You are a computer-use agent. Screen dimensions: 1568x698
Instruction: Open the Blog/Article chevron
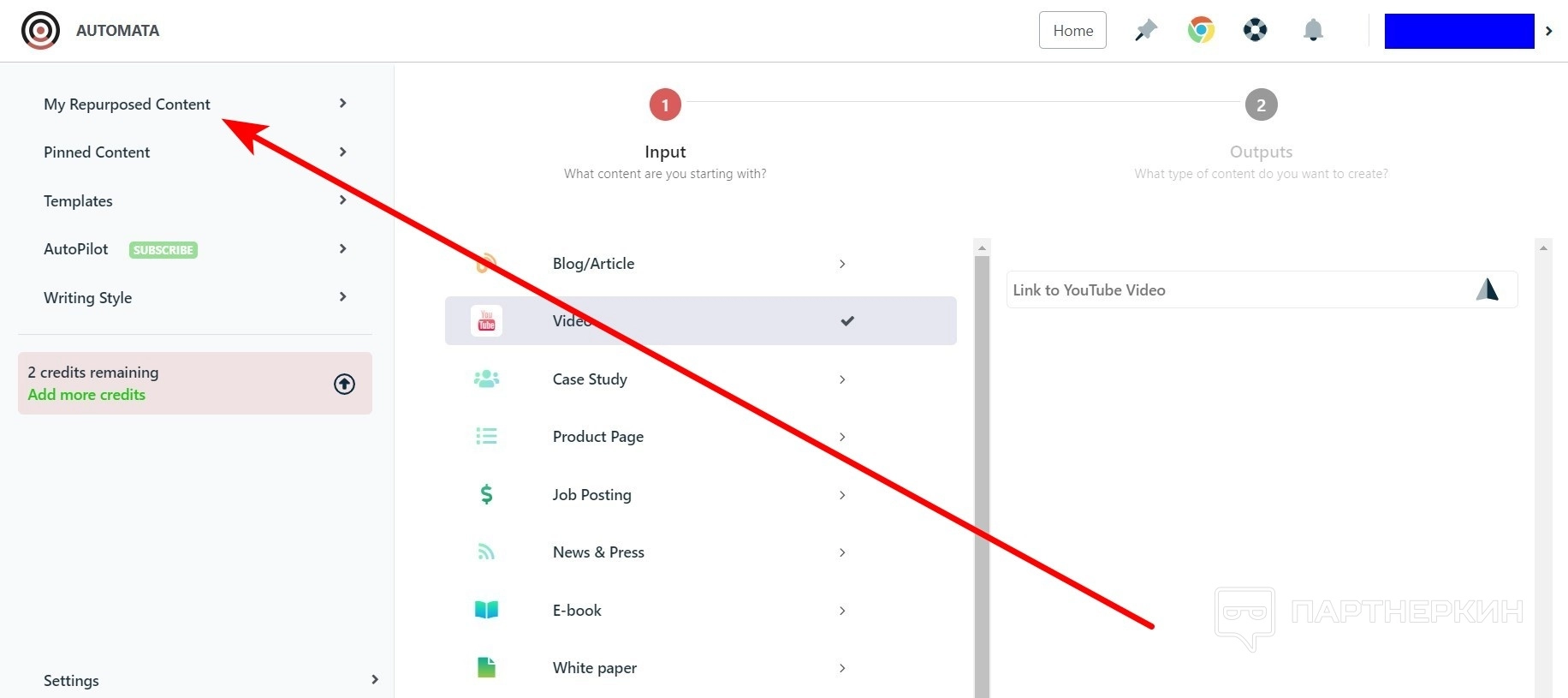[842, 264]
